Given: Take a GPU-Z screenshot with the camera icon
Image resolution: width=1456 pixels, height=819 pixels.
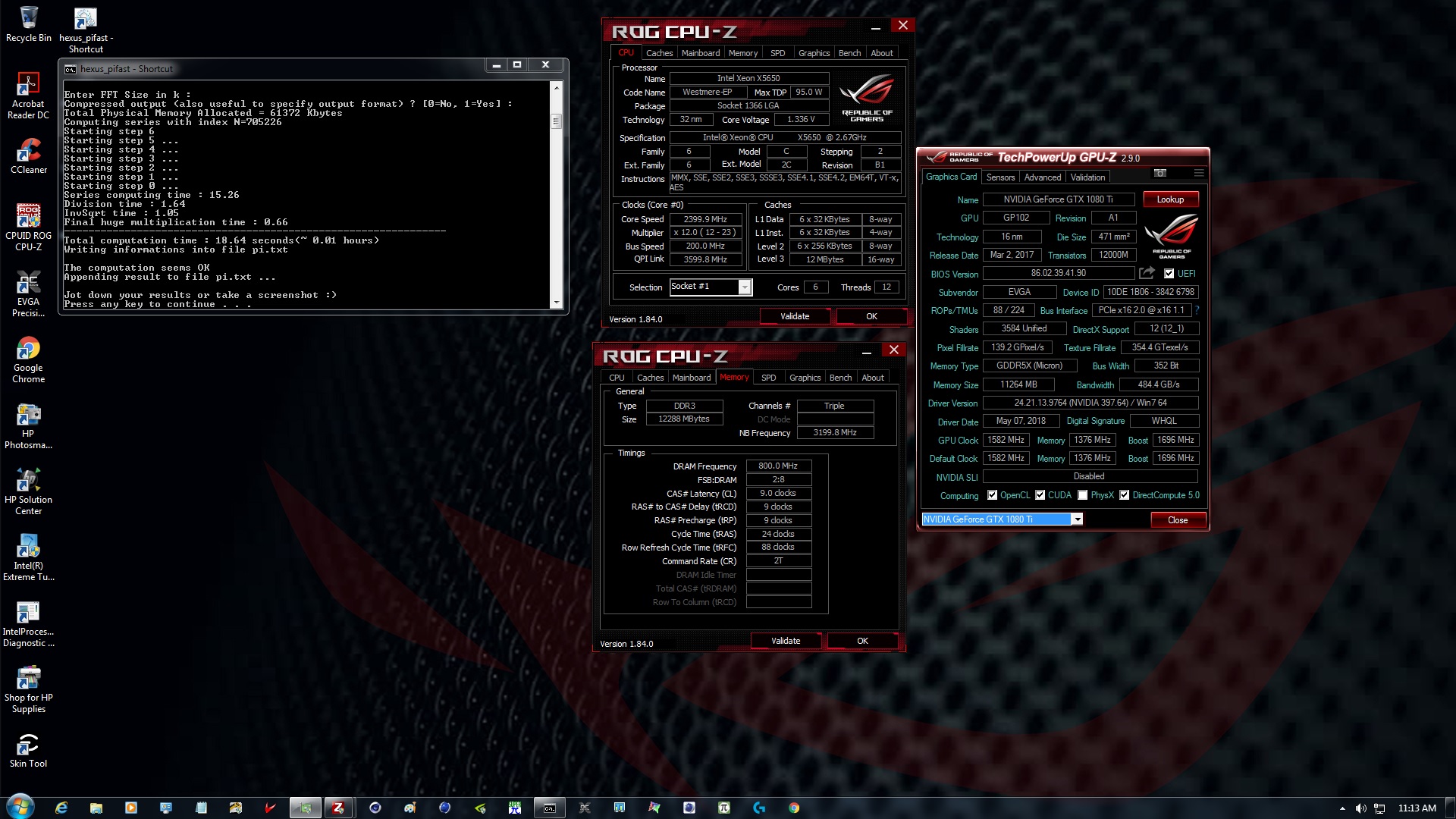Looking at the screenshot, I should pos(1159,174).
